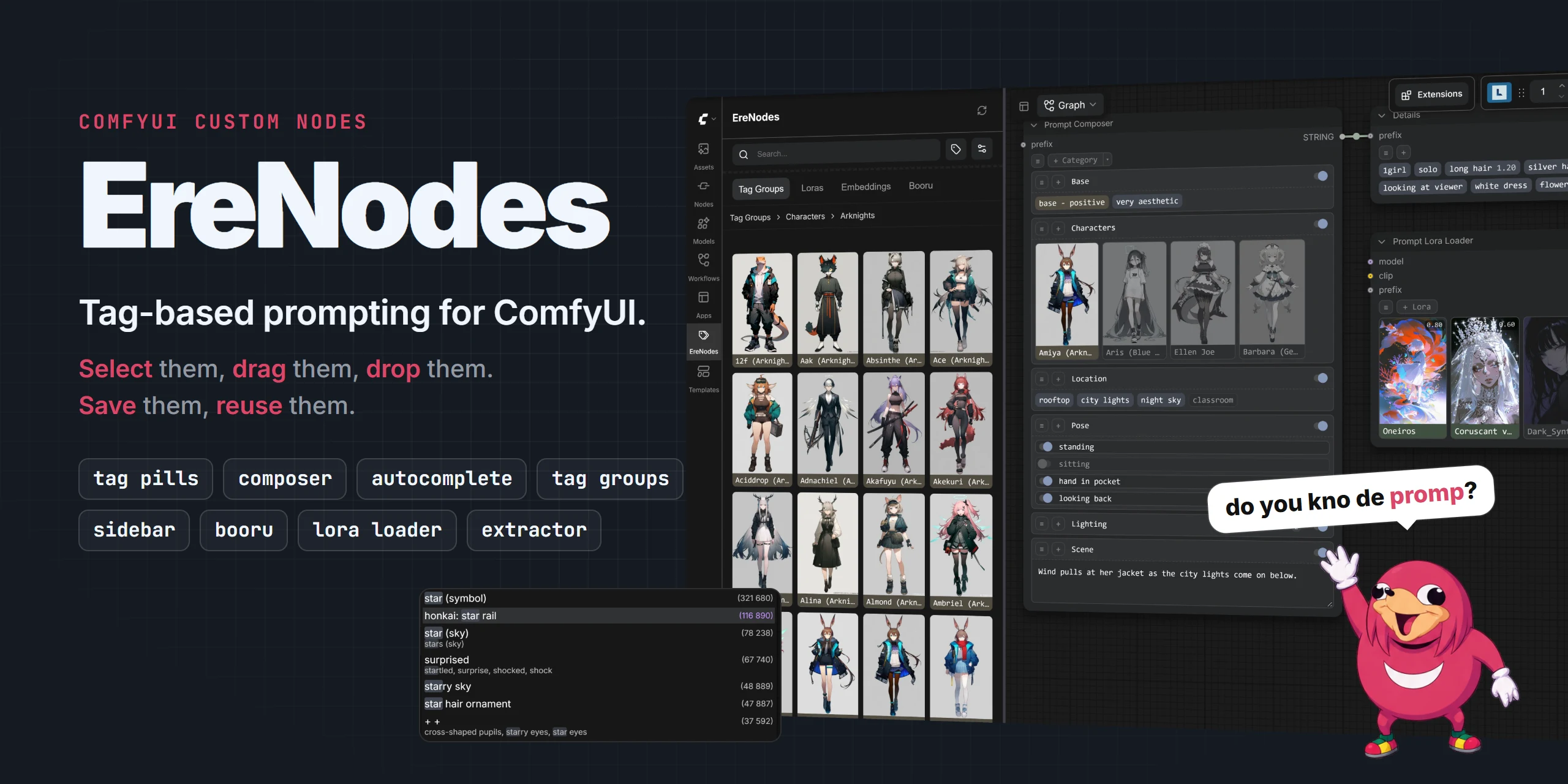Switch to the Tag Groups tab
Image resolution: width=1568 pixels, height=784 pixels.
tap(761, 189)
